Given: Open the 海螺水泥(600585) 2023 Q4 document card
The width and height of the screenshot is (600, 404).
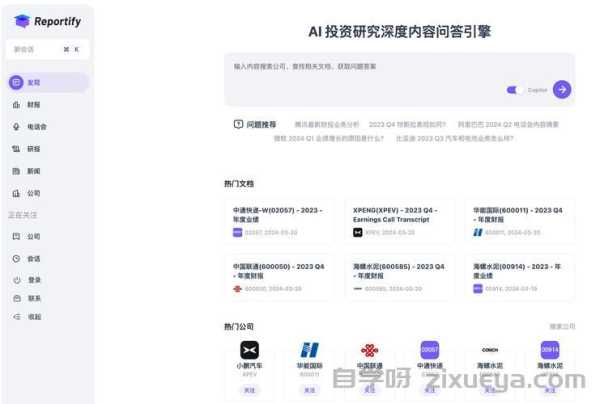Looking at the screenshot, I should click(399, 277).
